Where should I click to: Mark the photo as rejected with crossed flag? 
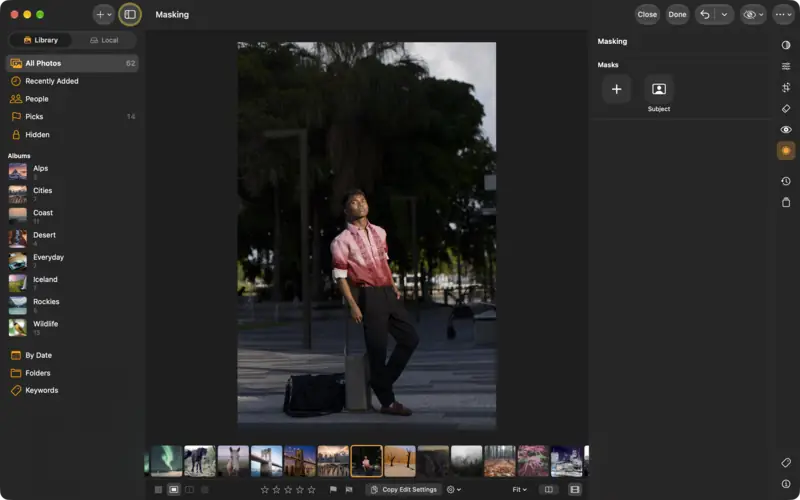pyautogui.click(x=349, y=490)
